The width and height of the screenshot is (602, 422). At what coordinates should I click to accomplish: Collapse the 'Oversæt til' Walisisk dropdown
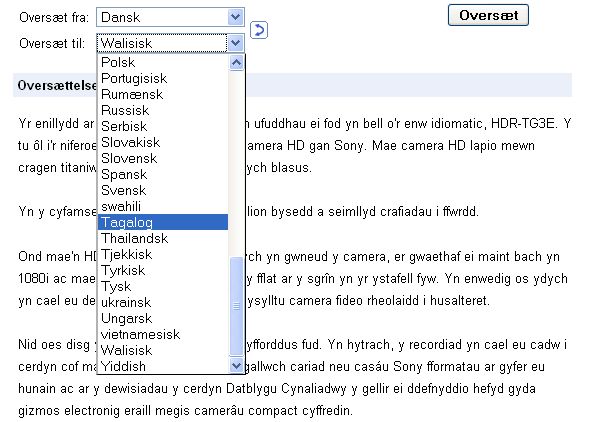tap(235, 43)
